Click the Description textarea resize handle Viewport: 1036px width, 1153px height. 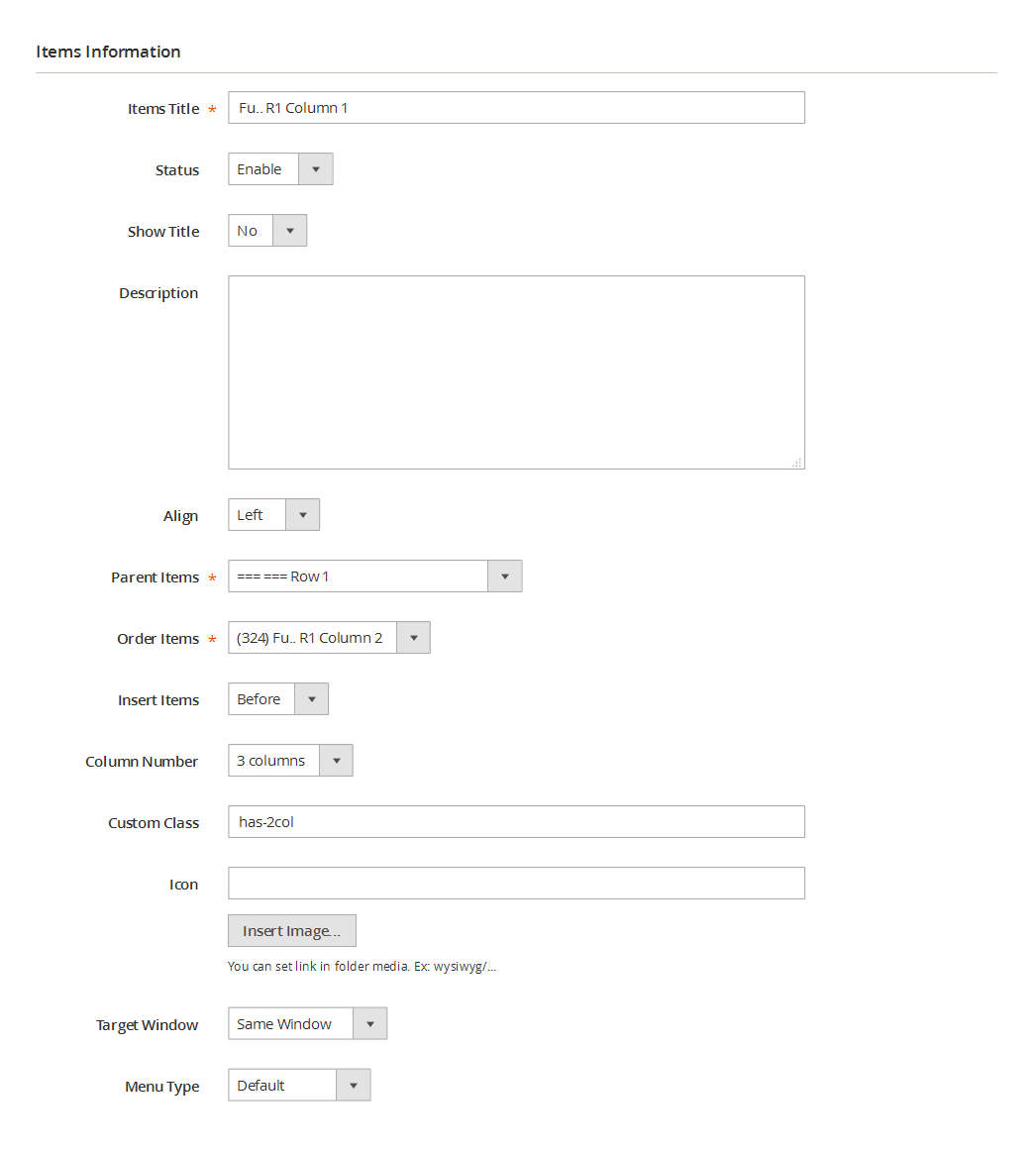[797, 463]
